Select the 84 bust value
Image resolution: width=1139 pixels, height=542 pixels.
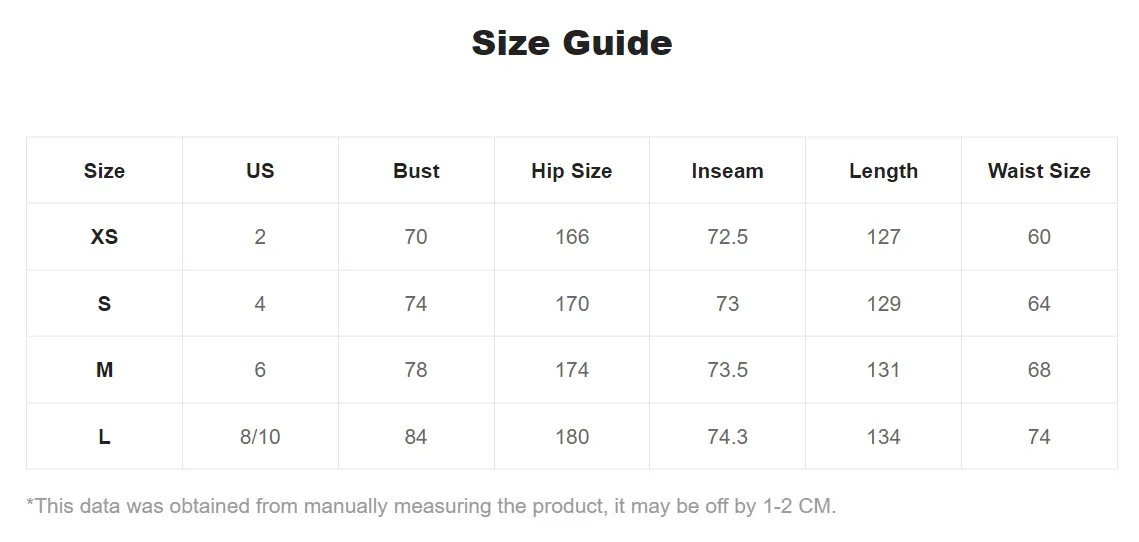(416, 437)
